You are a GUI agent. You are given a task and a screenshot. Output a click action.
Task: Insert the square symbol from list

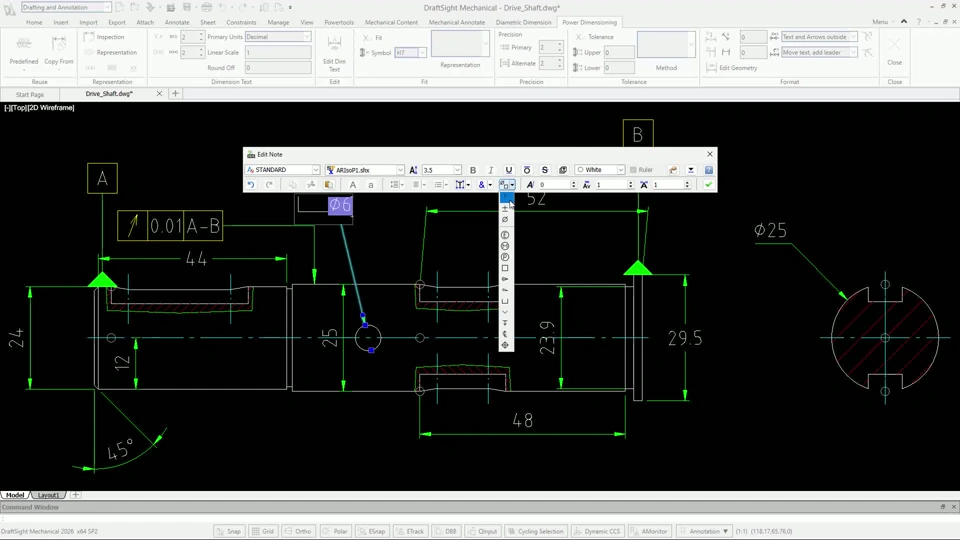tap(505, 268)
